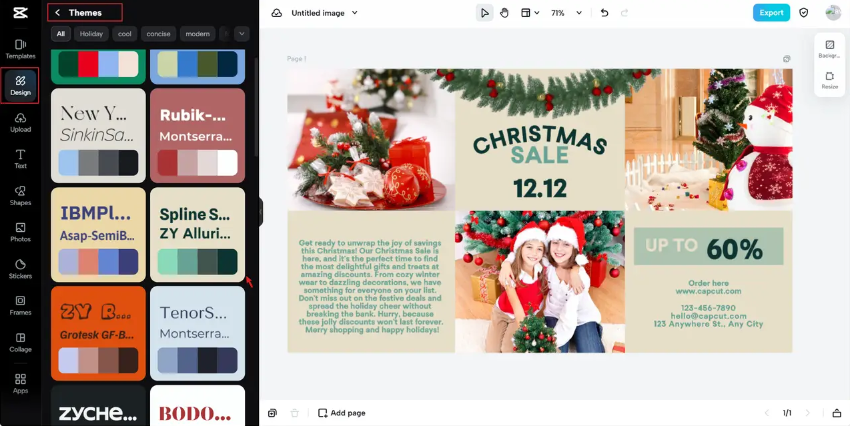Apply the blue olive navy palette theme
Screen dimensions: 850x426
click(197, 66)
